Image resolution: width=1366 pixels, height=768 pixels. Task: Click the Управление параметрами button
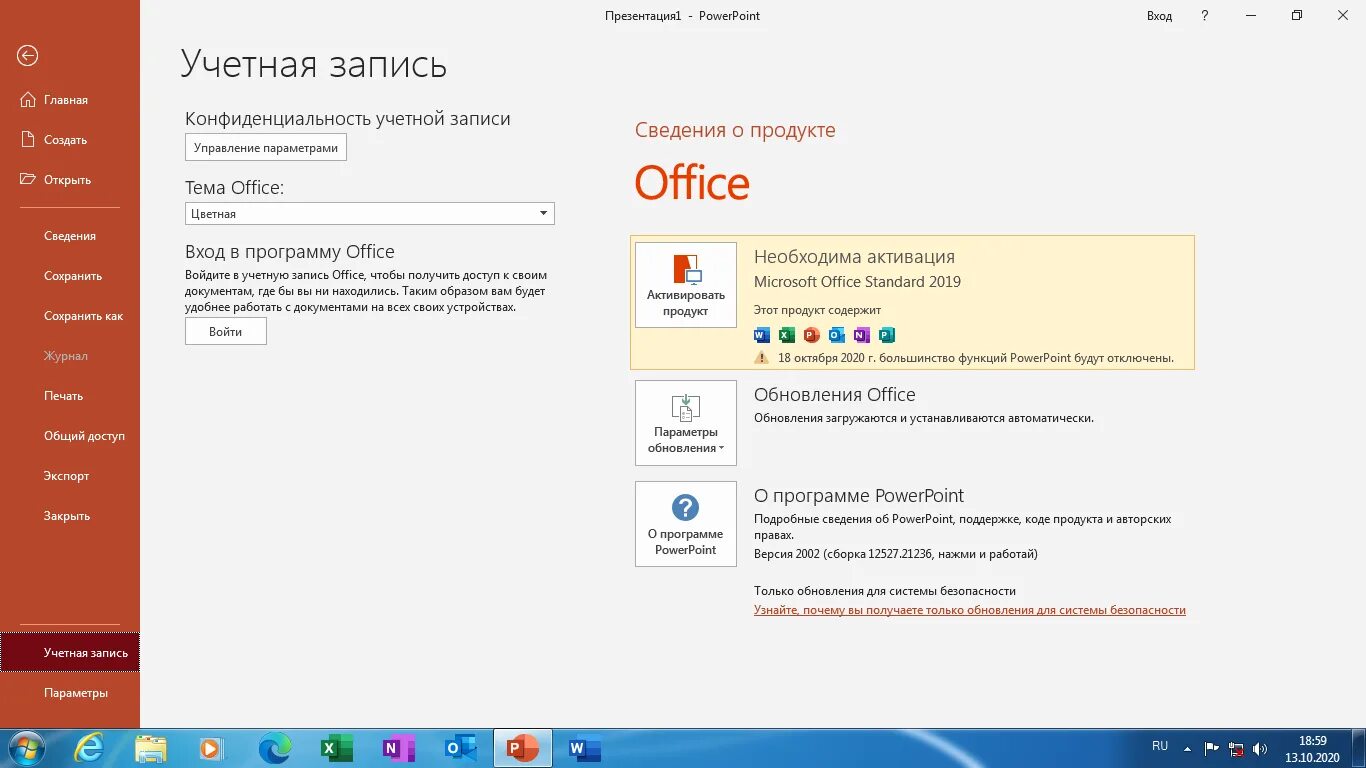(266, 148)
